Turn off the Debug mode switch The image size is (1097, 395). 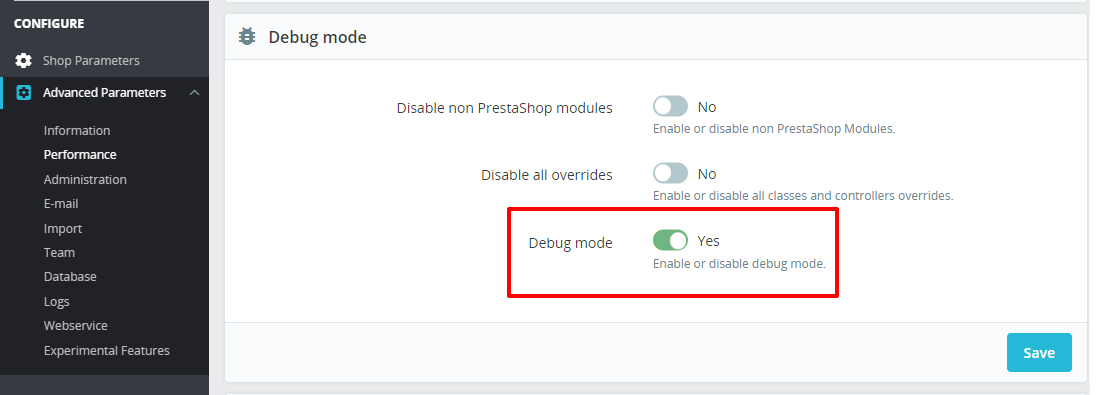[670, 240]
